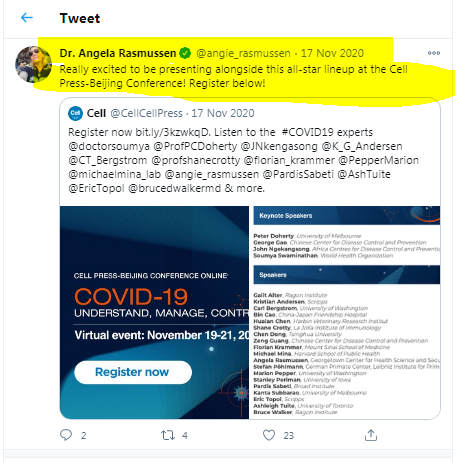Screen dimensions: 468x463
Task: Open the bit.ly/3kzwkqD registration link
Action: click(x=172, y=132)
